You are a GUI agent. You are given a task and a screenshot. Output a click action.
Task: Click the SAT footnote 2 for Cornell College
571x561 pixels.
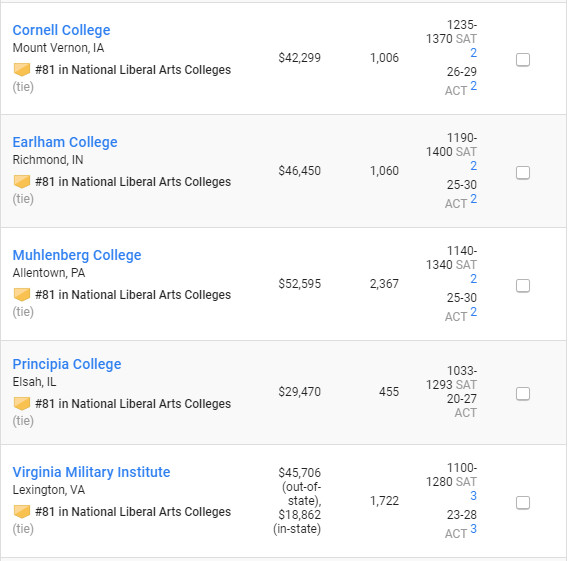pyautogui.click(x=473, y=53)
